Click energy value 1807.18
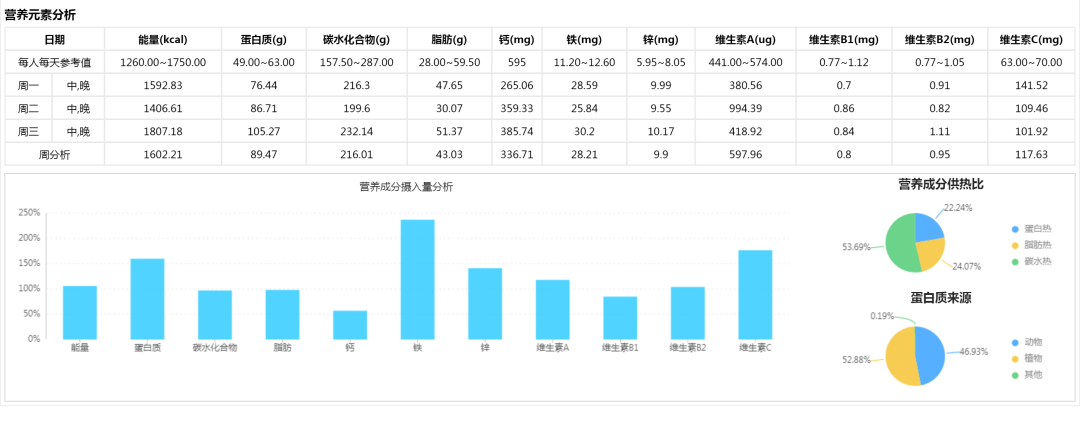Screen dimensions: 1080x422 pos(163,131)
